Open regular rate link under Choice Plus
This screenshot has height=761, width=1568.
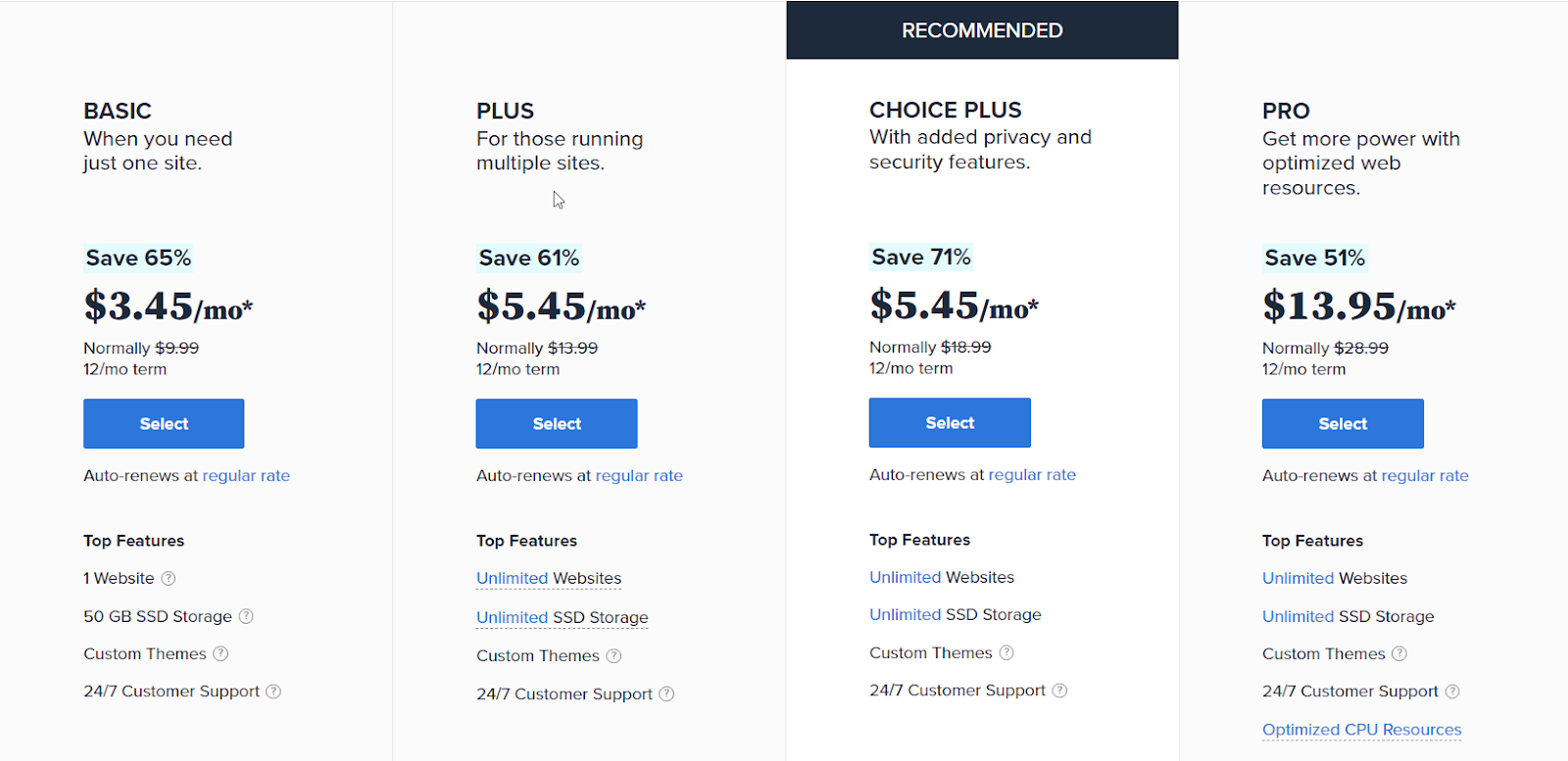click(x=1032, y=475)
